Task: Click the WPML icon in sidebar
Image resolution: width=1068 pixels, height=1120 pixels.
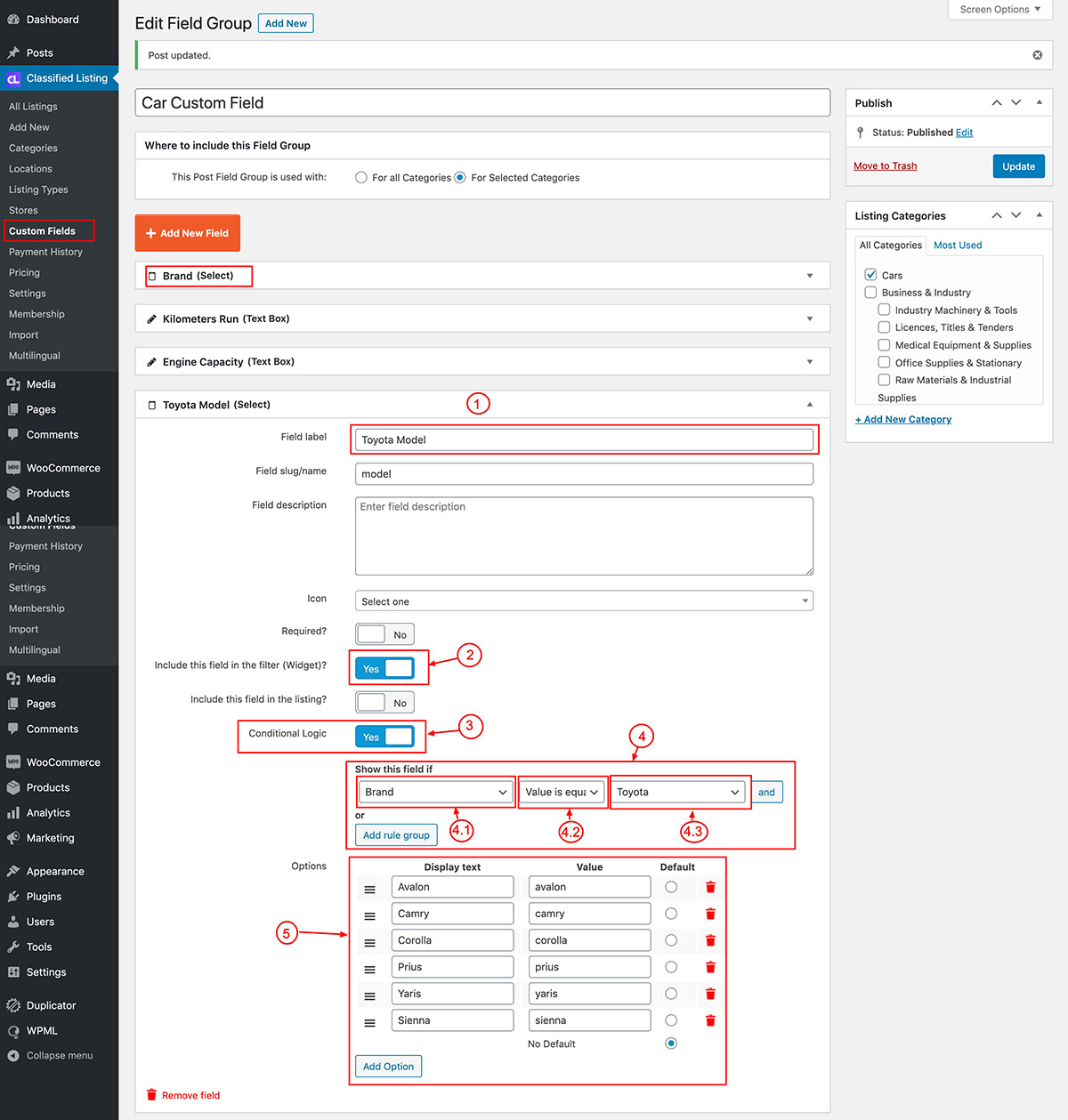Action: coord(13,1031)
